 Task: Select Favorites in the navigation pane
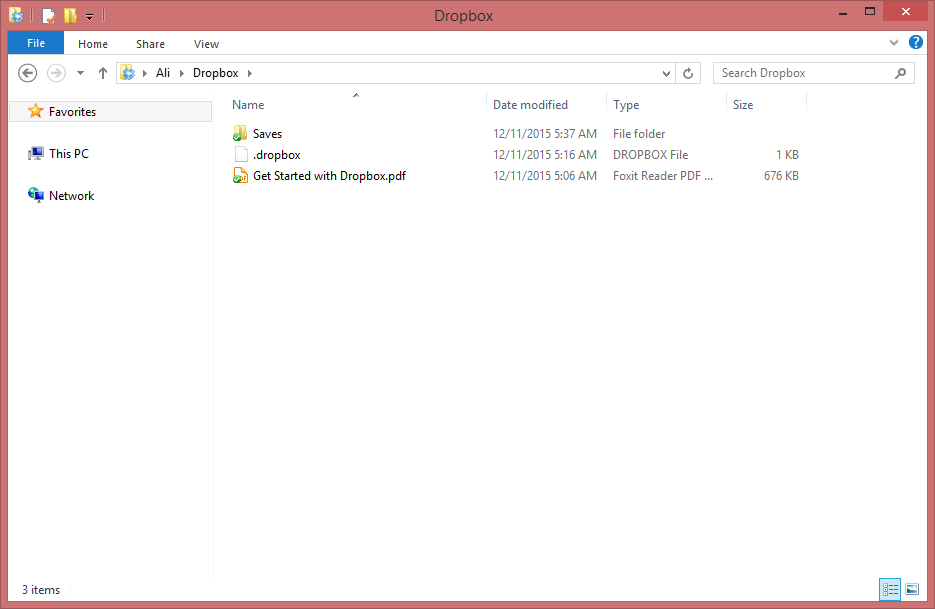coord(110,112)
